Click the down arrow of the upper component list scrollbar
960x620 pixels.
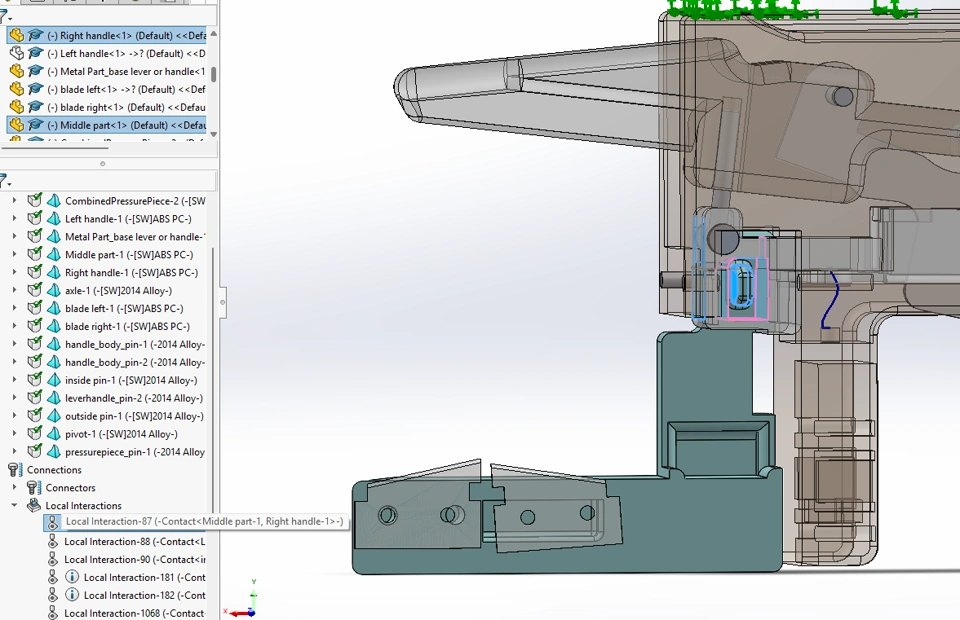213,134
